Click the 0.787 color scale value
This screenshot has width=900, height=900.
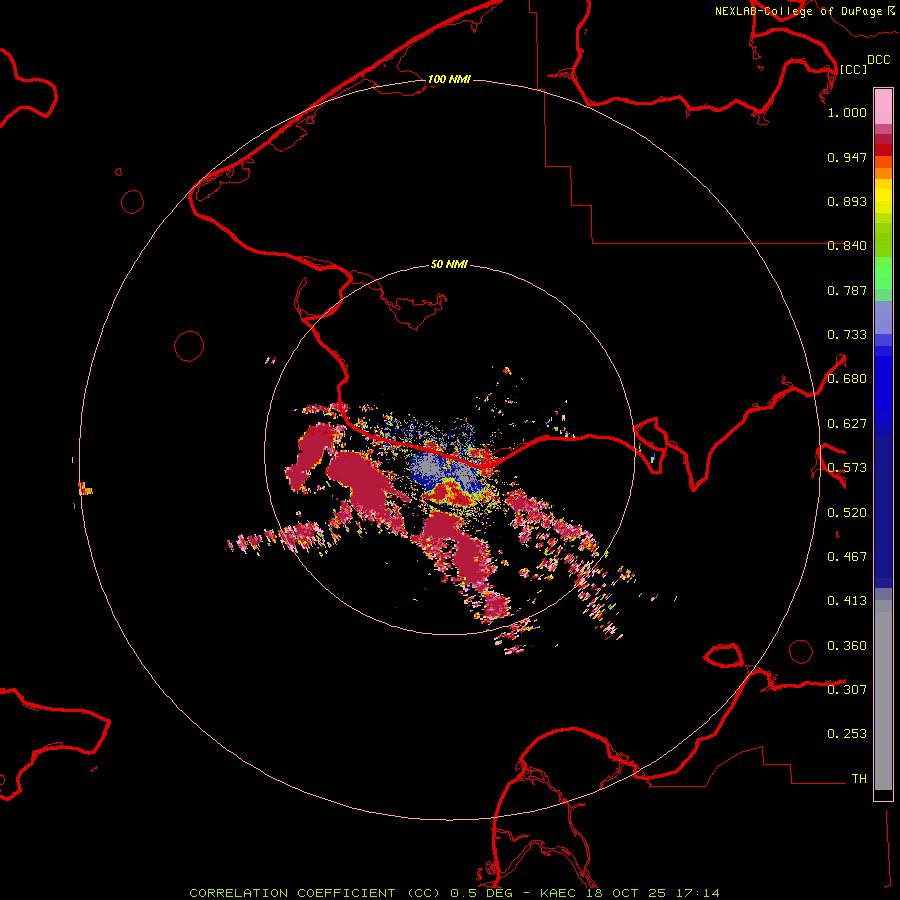pos(847,290)
